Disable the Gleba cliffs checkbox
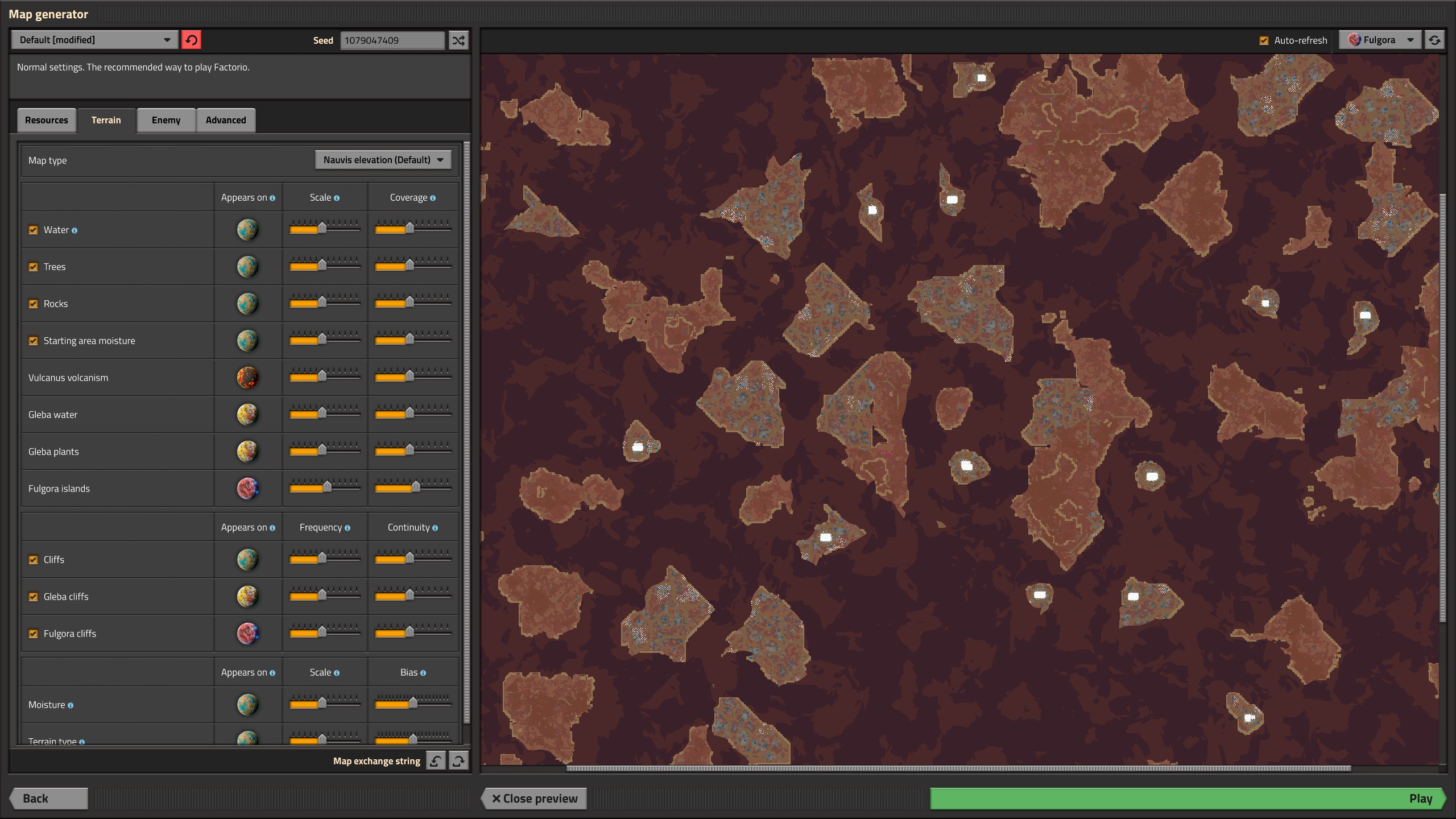 coord(34,597)
